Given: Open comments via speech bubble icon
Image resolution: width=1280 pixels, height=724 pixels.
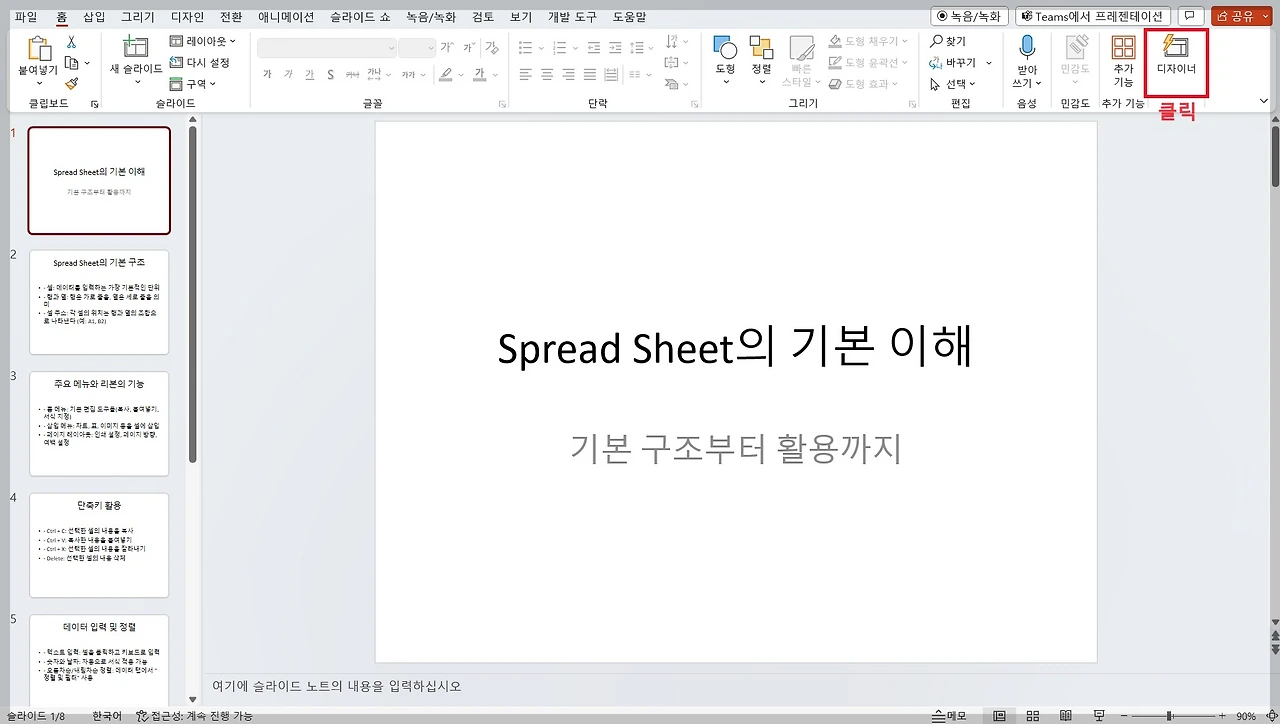Looking at the screenshot, I should coord(1191,16).
